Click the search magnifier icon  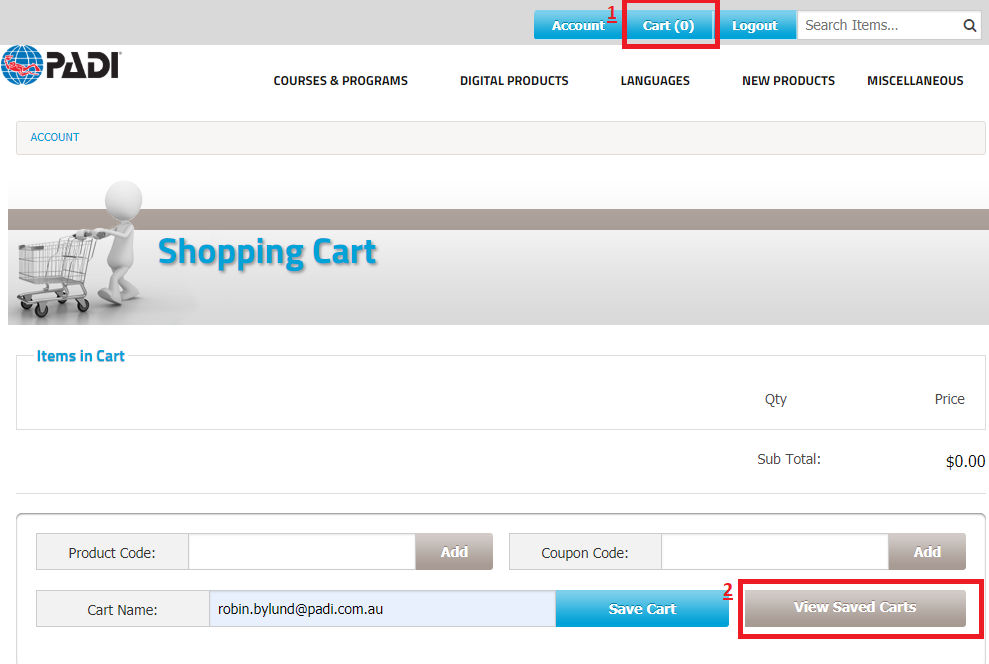[x=969, y=26]
